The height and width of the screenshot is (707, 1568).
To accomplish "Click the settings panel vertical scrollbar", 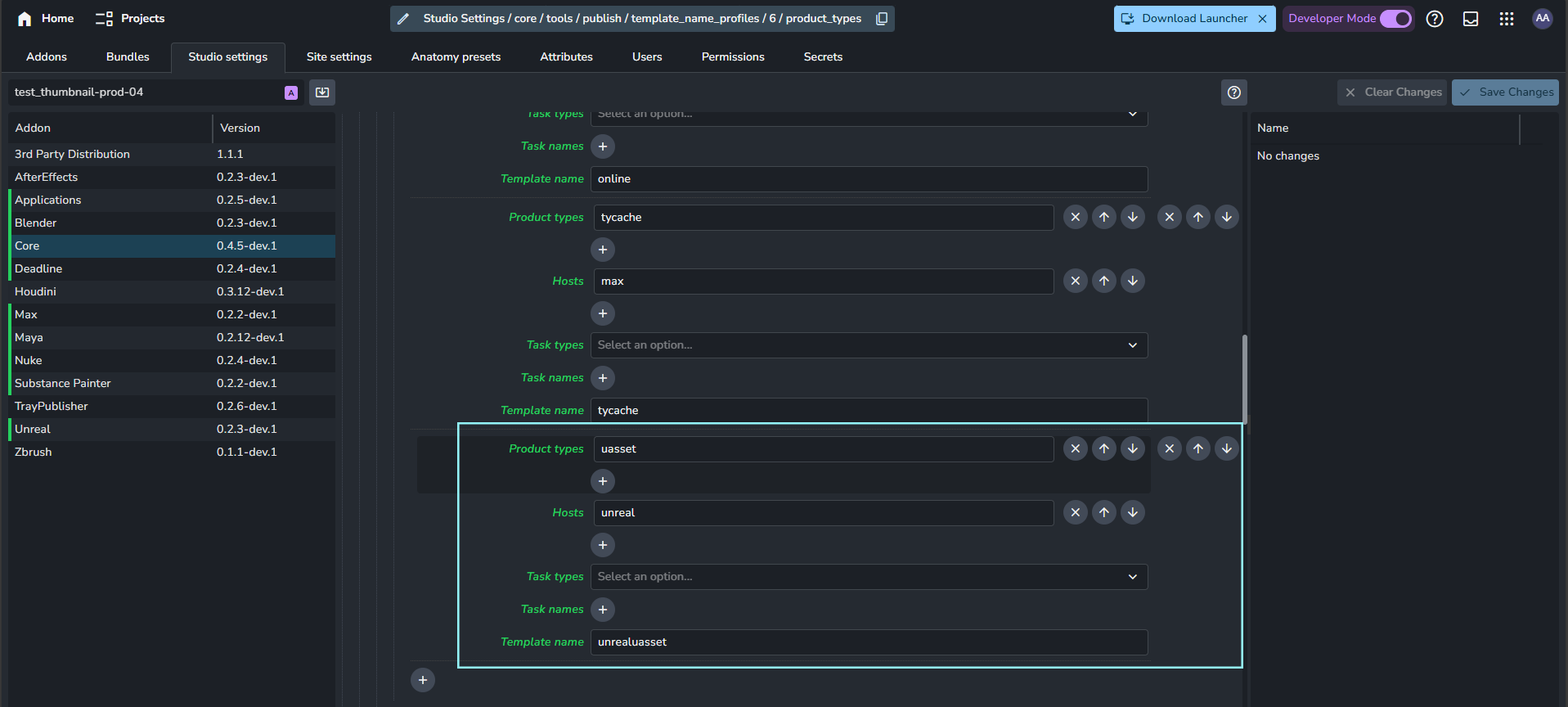I will pyautogui.click(x=1244, y=378).
